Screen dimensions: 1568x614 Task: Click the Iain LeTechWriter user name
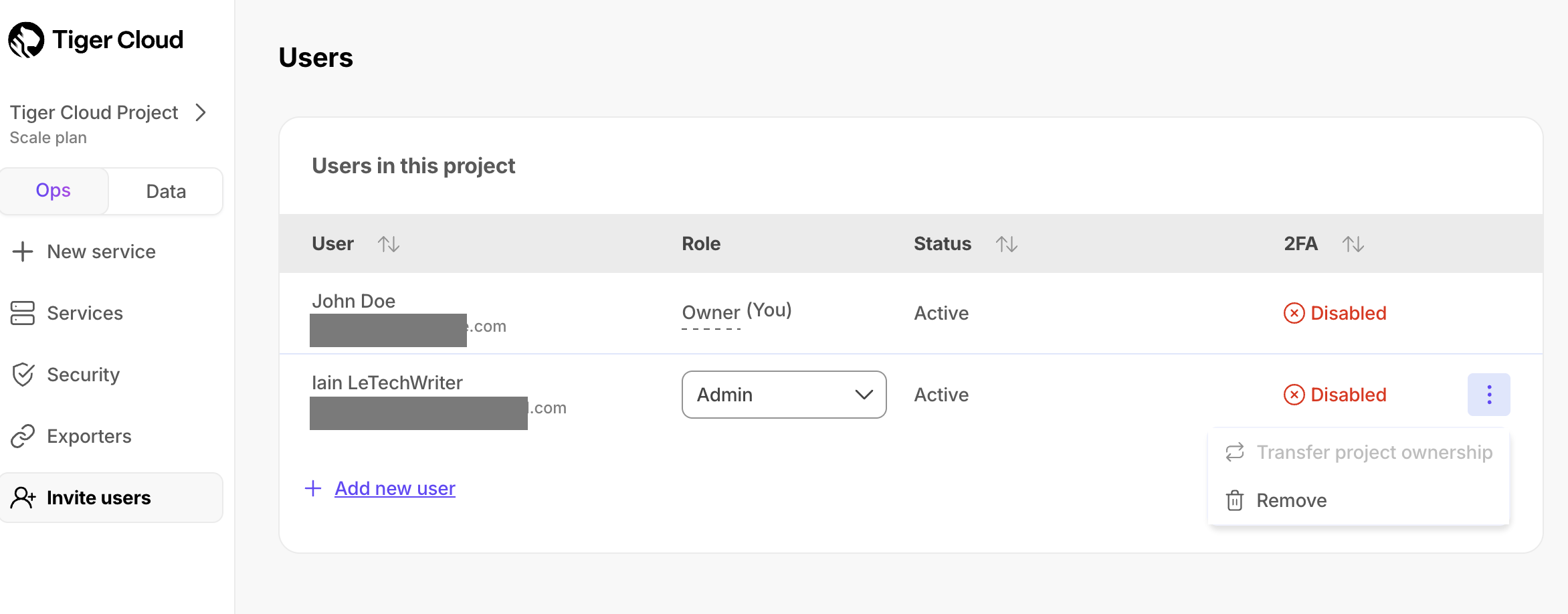(387, 383)
